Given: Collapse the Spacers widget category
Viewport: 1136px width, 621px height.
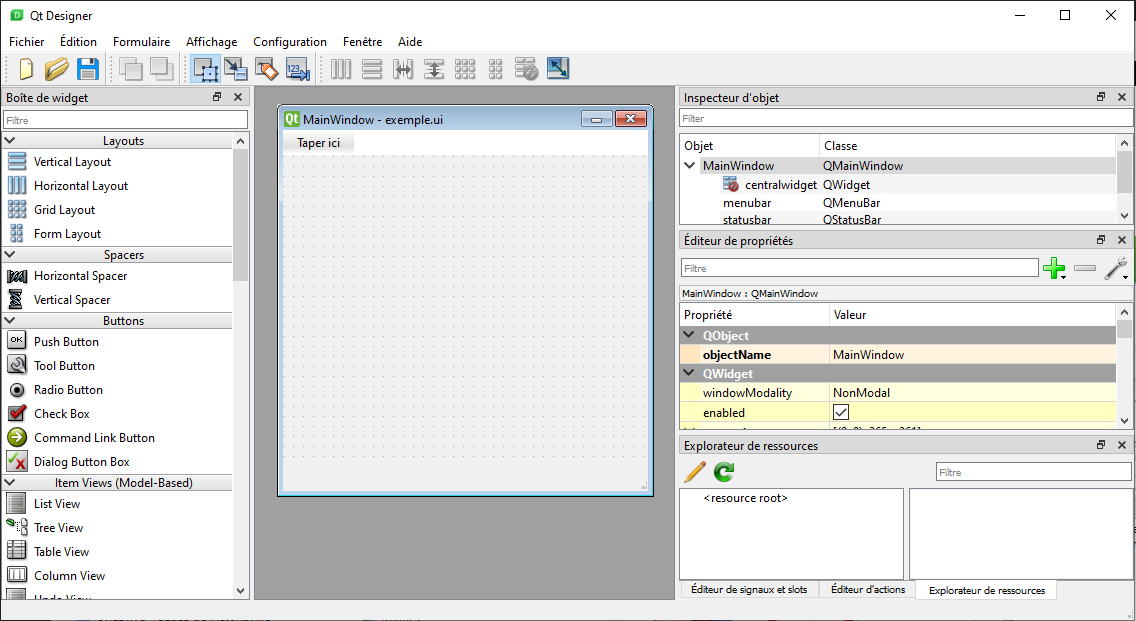Looking at the screenshot, I should point(10,254).
